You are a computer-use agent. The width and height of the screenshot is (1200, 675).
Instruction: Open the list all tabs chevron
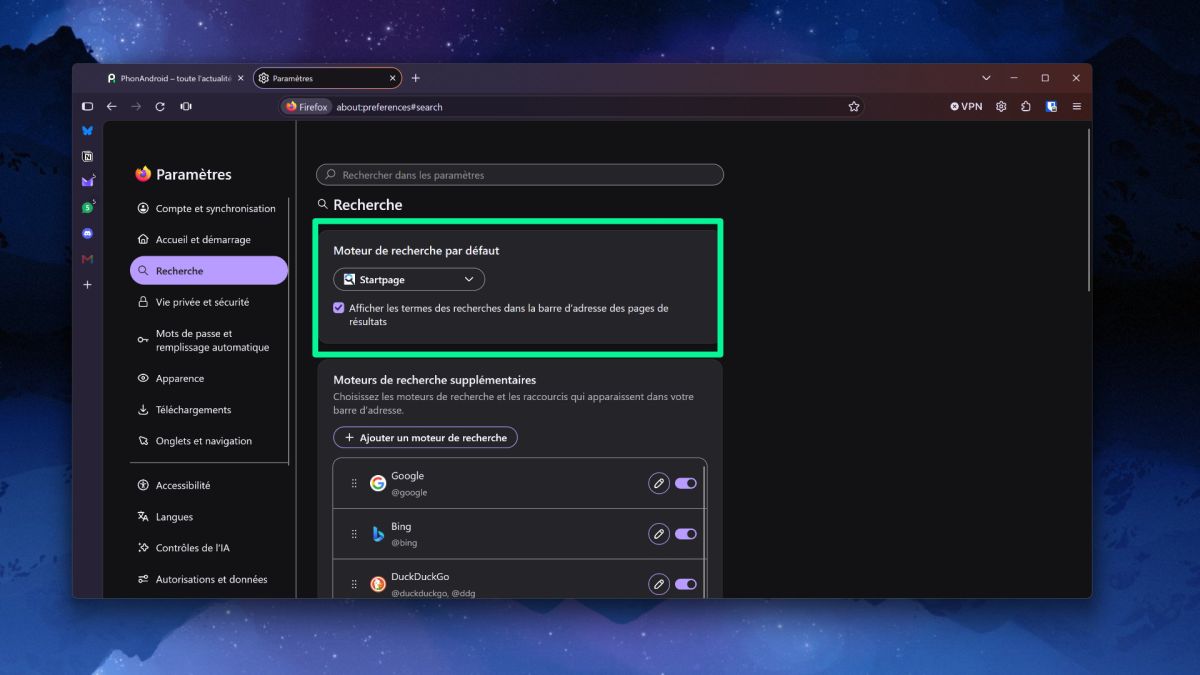(986, 78)
